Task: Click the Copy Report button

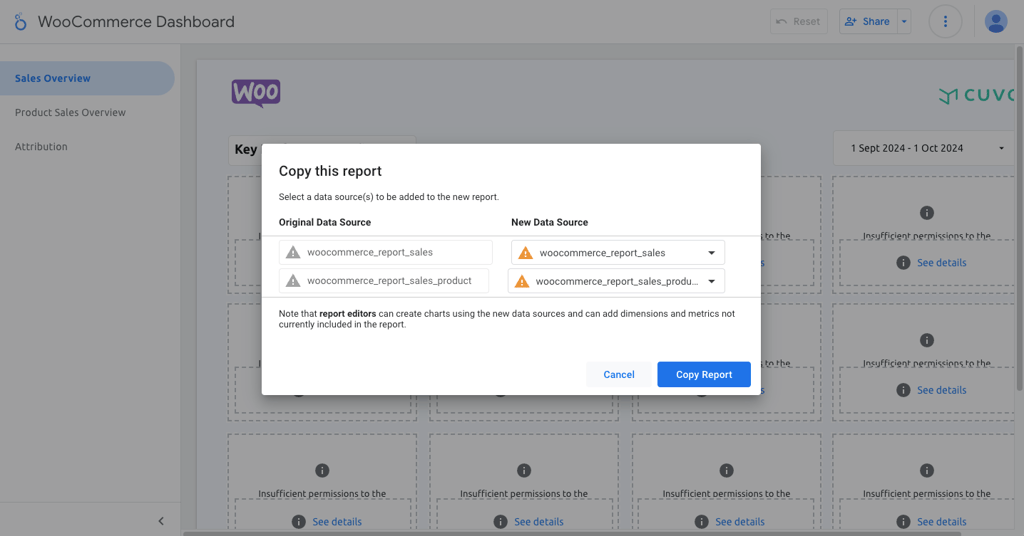Action: tap(703, 374)
